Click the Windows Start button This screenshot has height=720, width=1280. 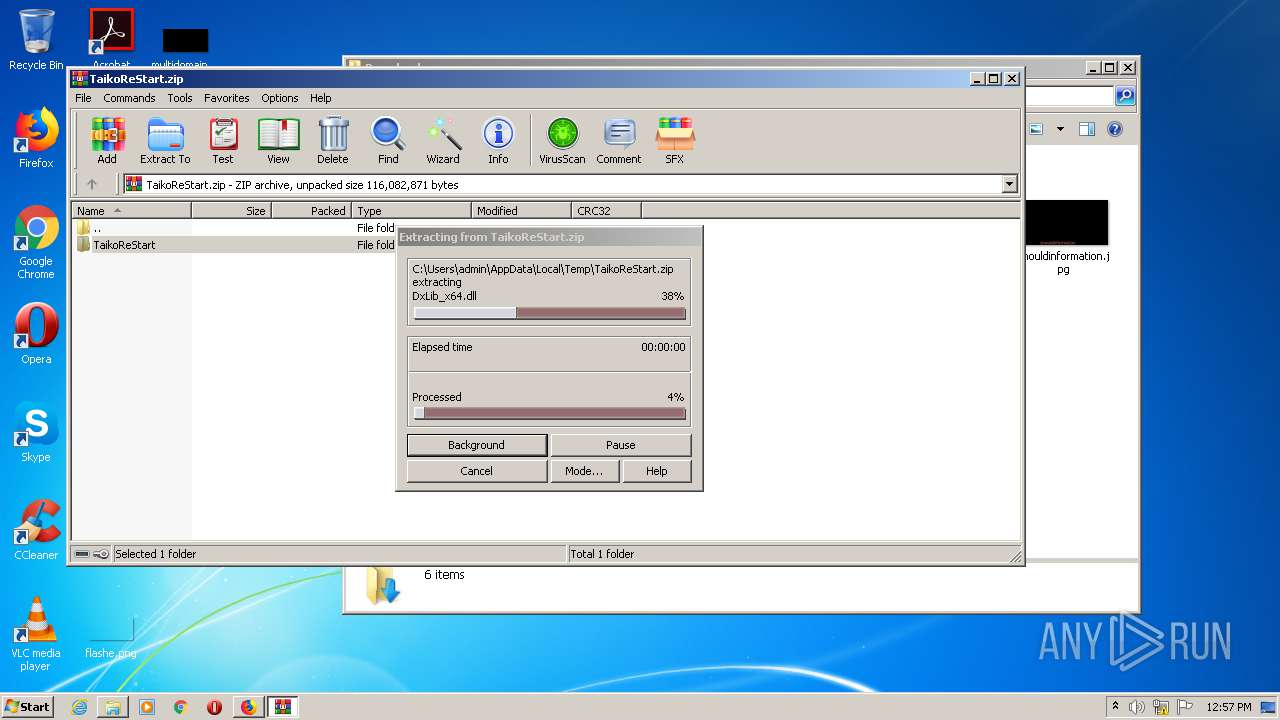coord(27,706)
